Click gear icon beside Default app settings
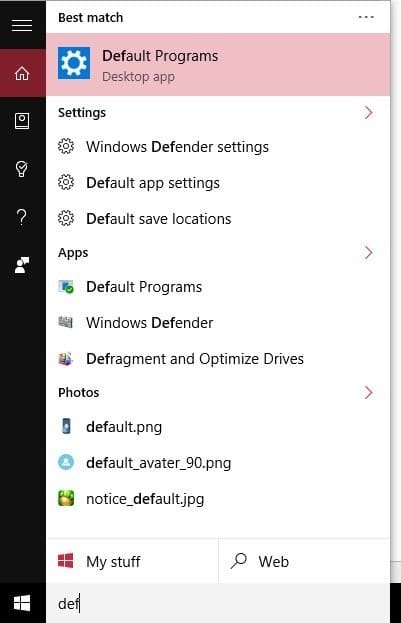 [66, 182]
